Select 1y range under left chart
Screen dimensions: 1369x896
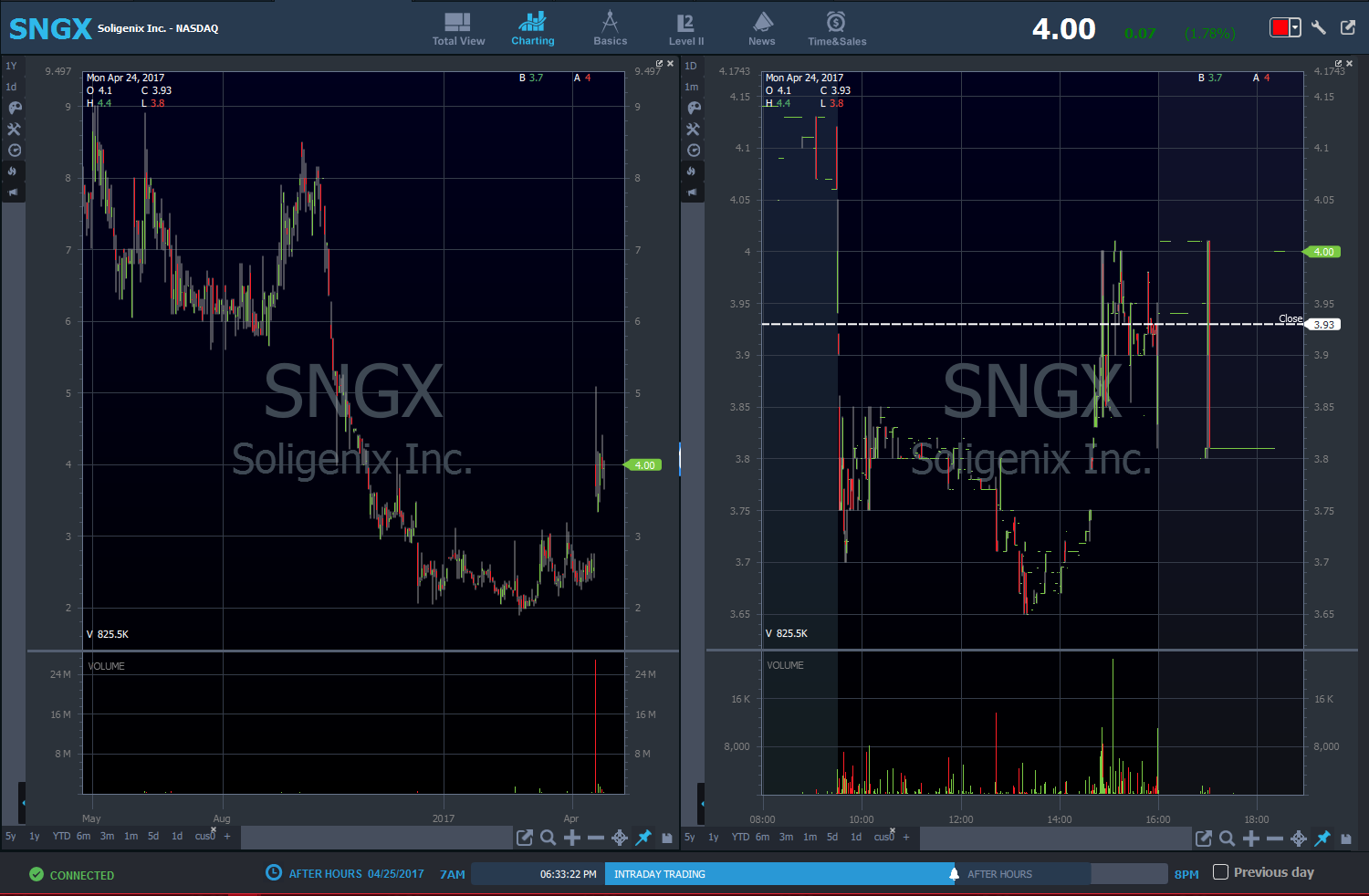click(35, 837)
